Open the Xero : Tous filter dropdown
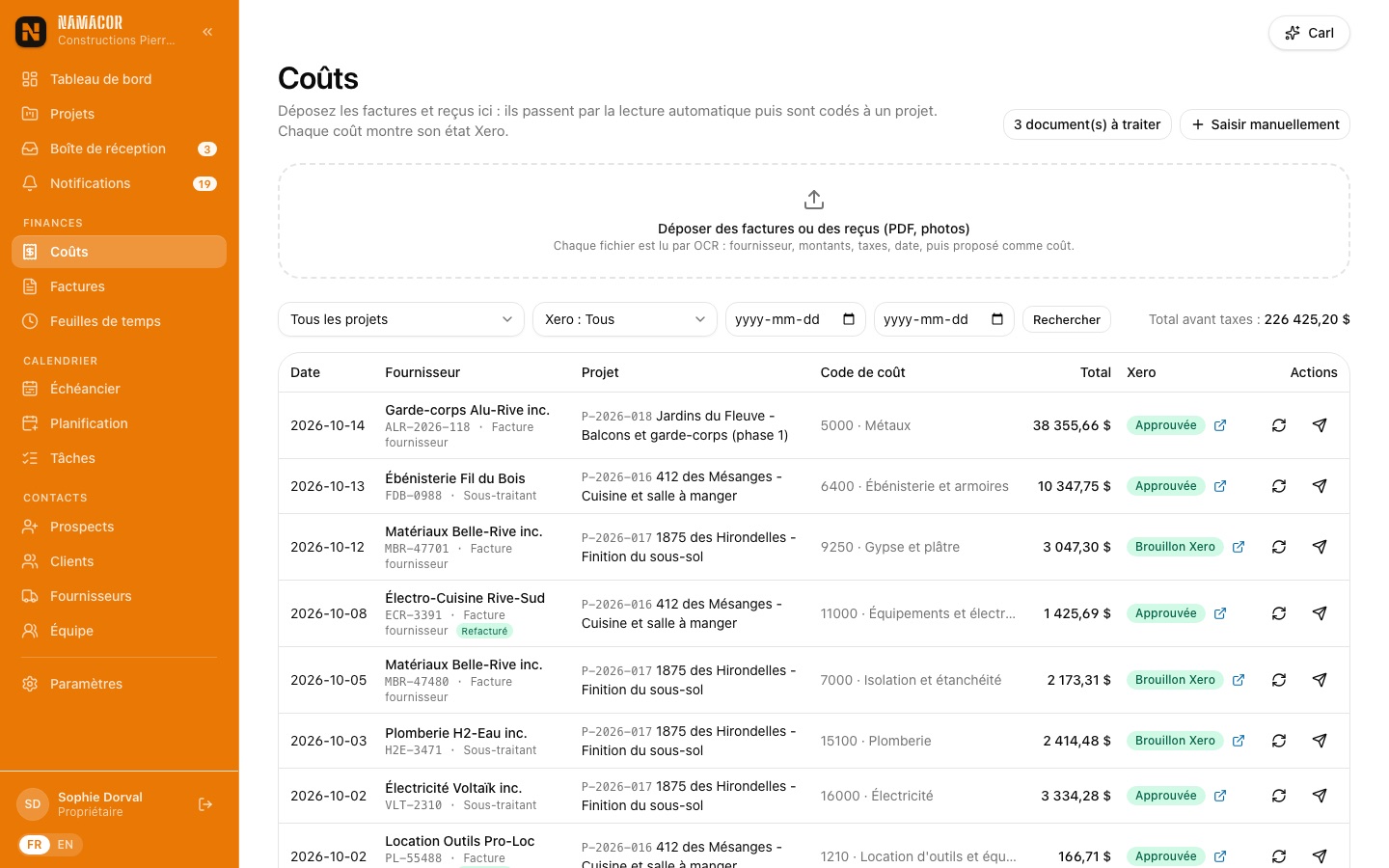 click(x=625, y=319)
